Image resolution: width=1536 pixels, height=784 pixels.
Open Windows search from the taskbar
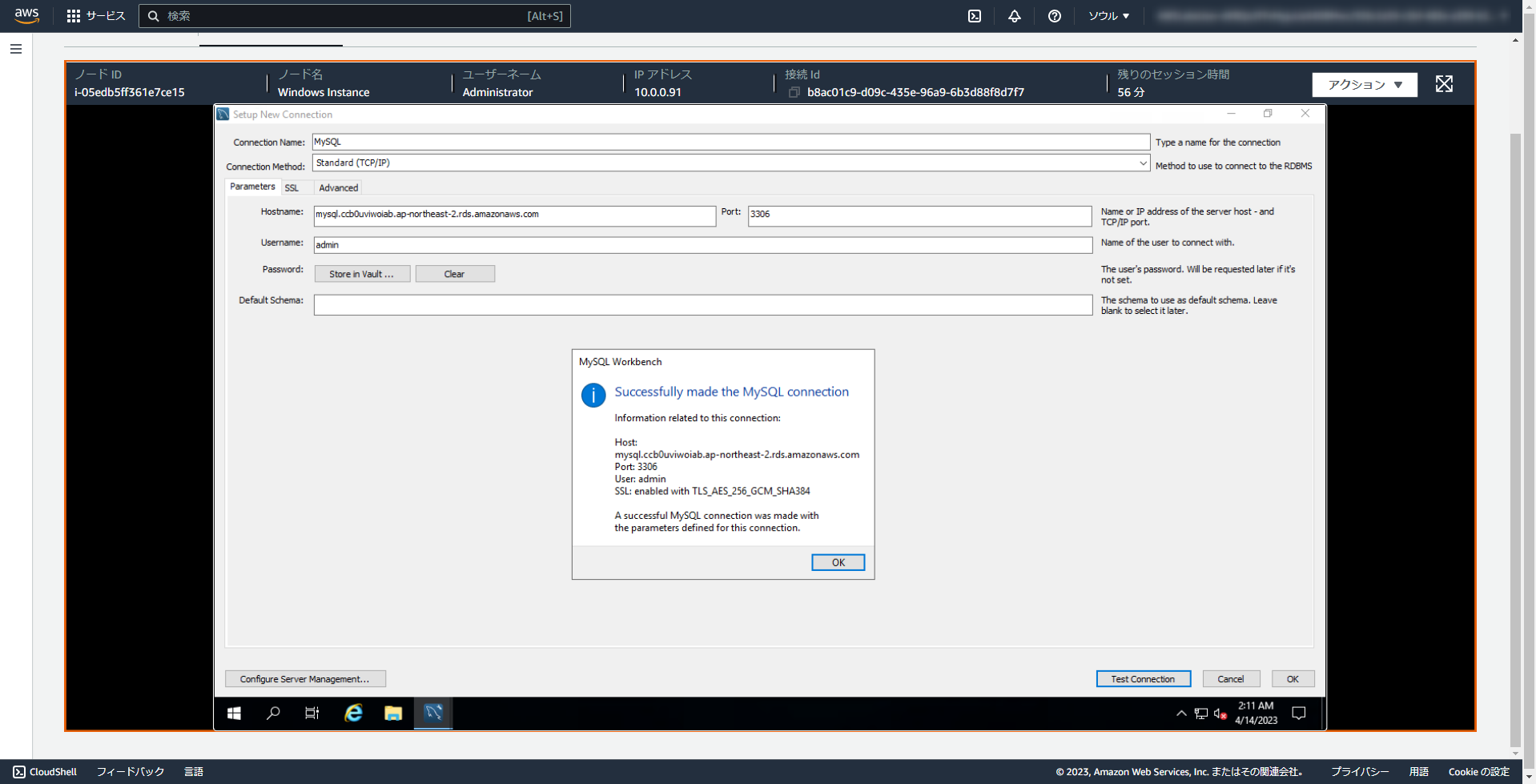pyautogui.click(x=272, y=713)
